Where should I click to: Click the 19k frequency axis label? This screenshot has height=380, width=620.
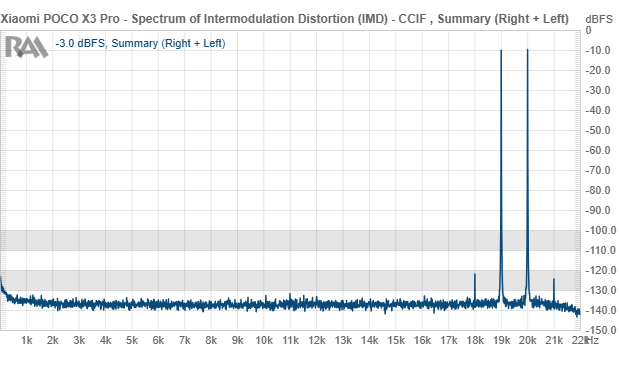click(x=501, y=340)
